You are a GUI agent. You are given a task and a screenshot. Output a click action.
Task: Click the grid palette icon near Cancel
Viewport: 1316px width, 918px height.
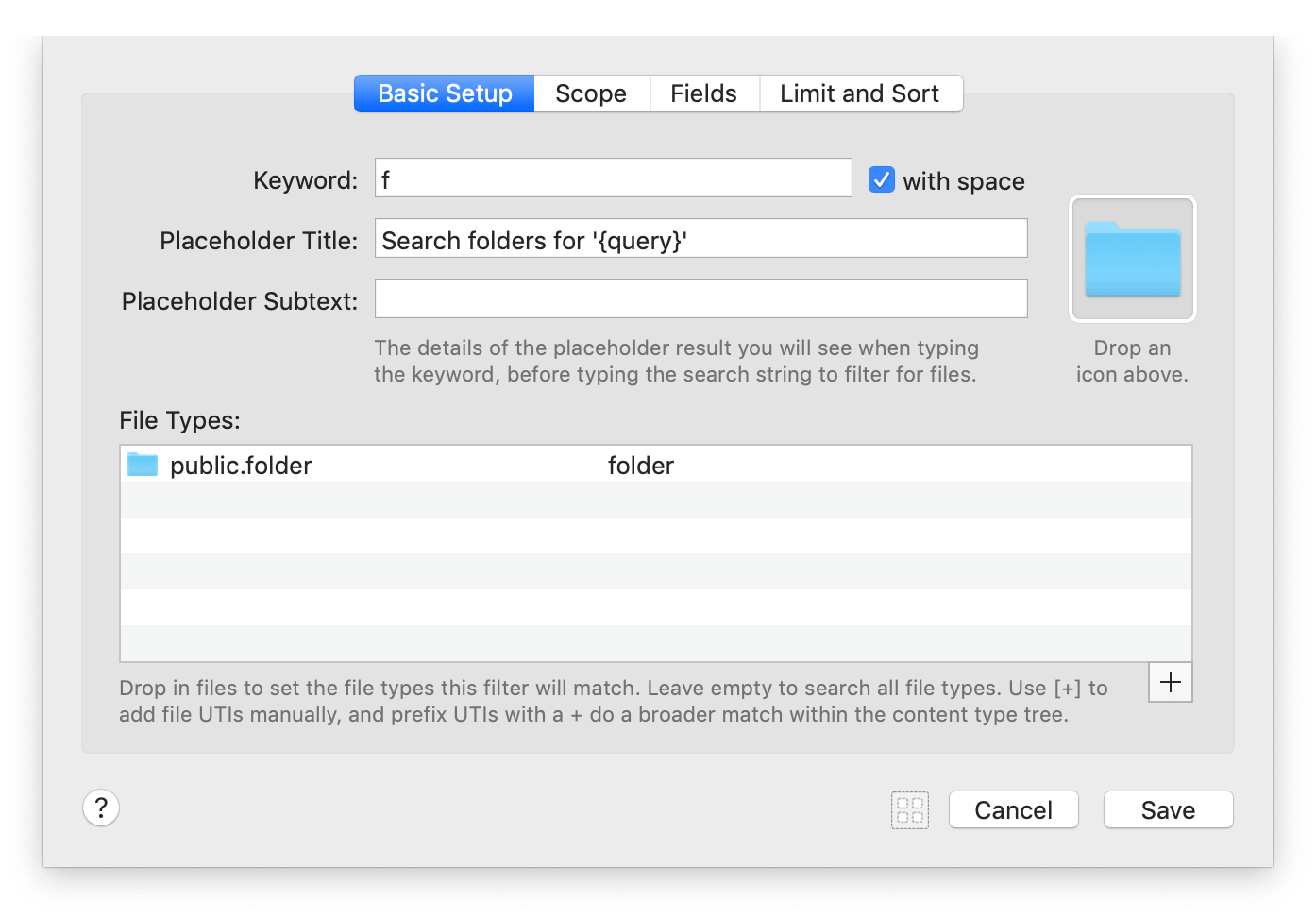(909, 809)
